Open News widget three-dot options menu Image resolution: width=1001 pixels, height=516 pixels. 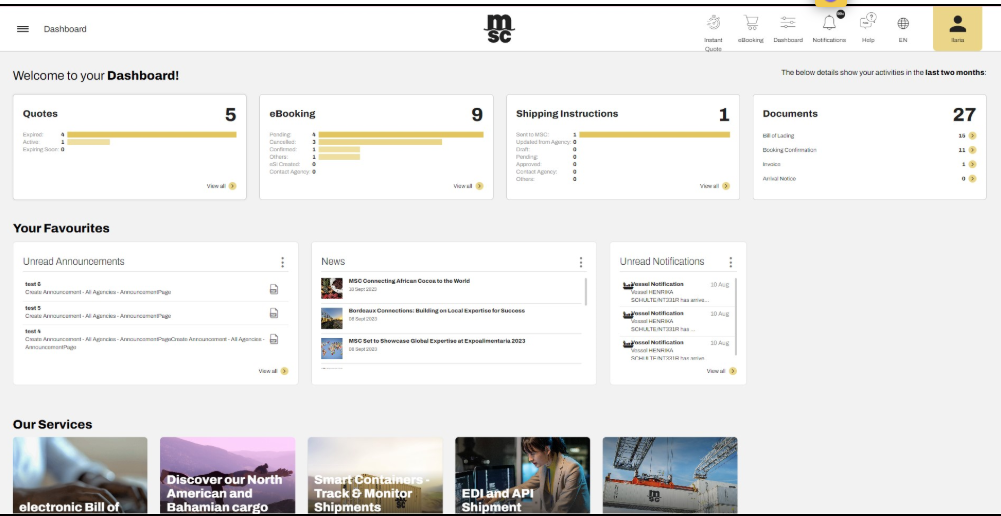coord(580,262)
